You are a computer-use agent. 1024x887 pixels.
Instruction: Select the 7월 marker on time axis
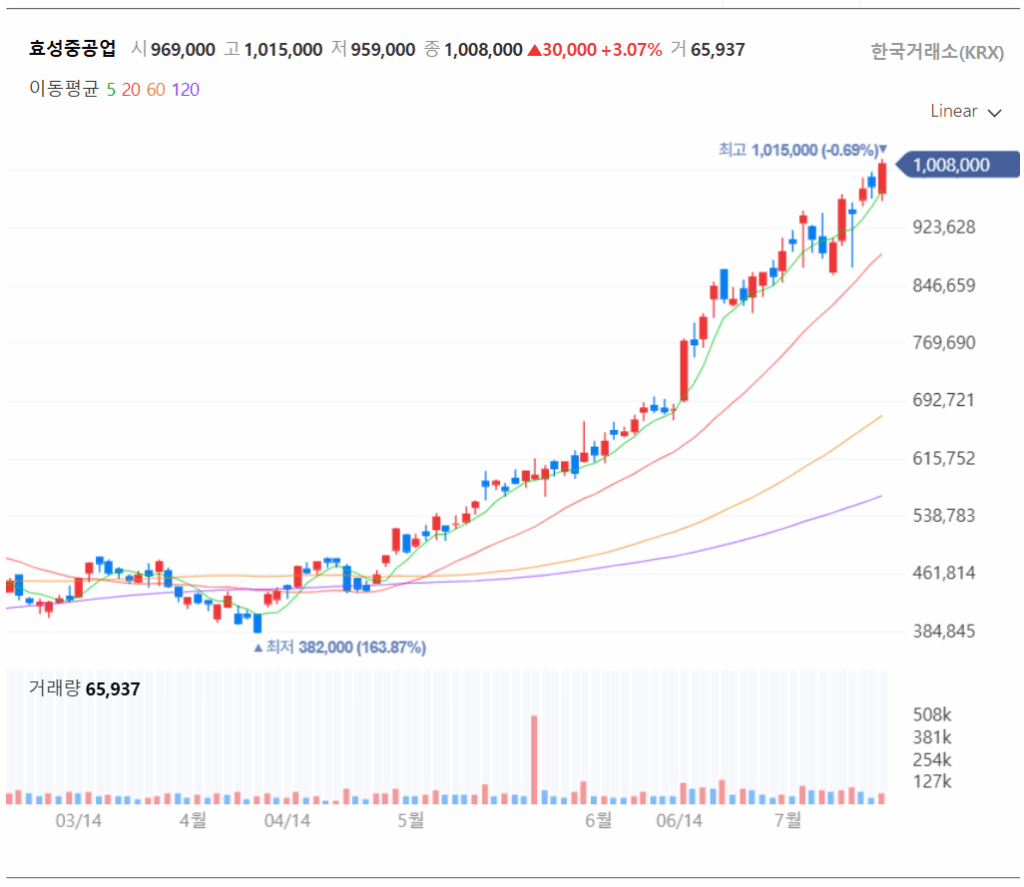787,821
